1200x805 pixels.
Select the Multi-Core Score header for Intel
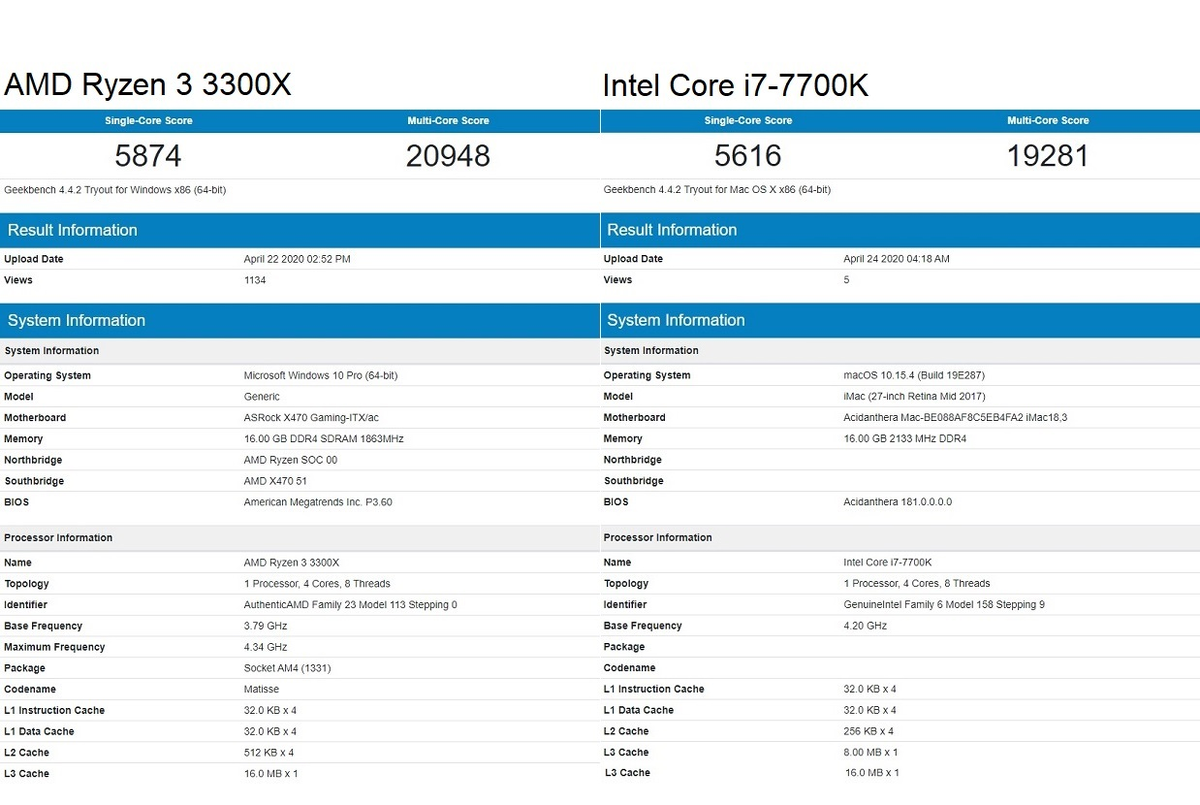pyautogui.click(x=1048, y=120)
